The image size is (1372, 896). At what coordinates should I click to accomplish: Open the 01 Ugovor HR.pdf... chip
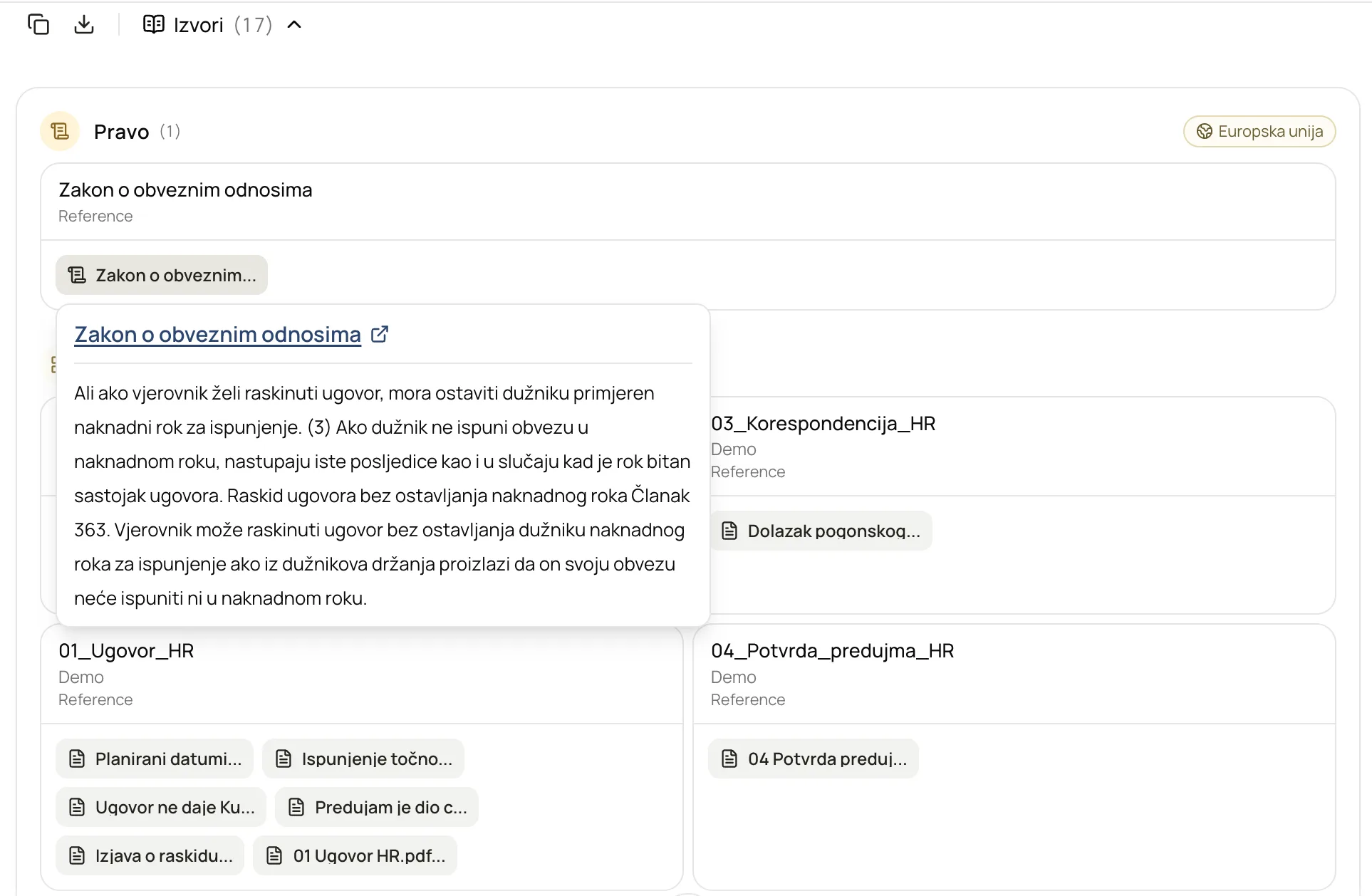355,855
